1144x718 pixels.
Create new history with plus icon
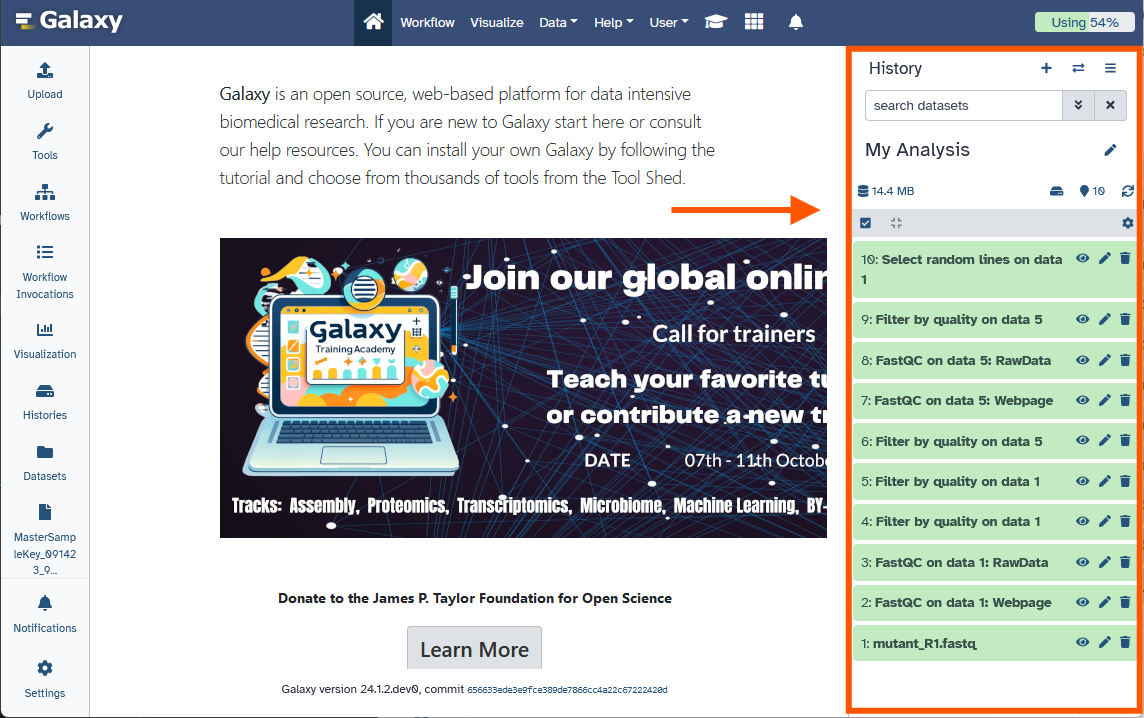tap(1046, 68)
